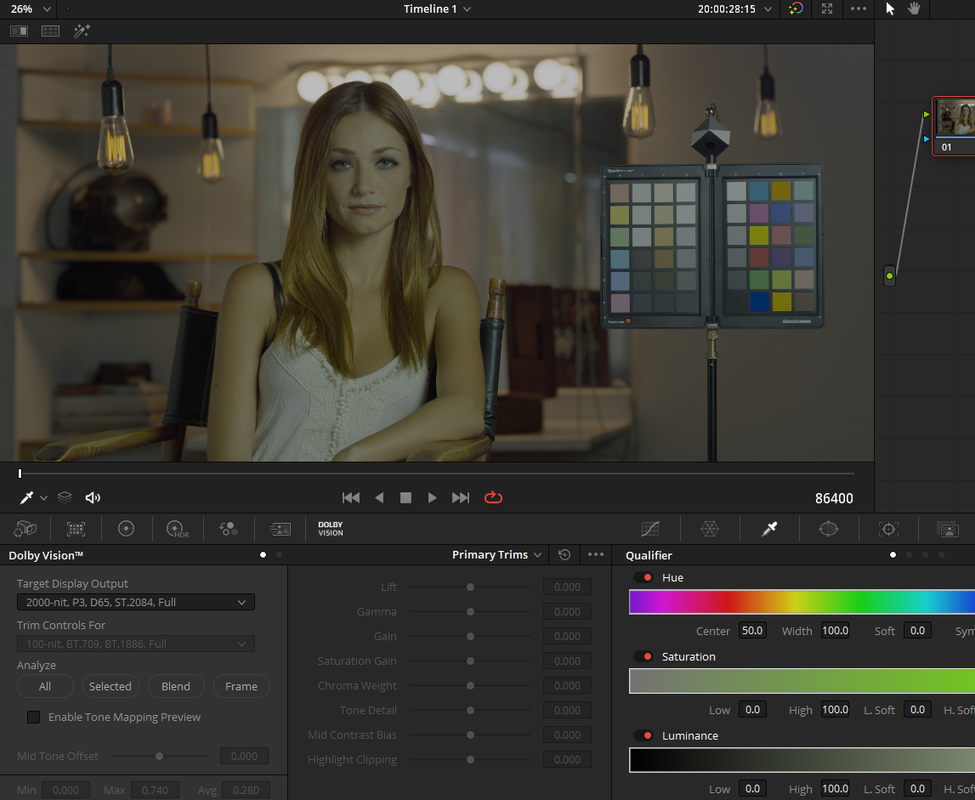Toggle the audio mute speaker icon

(x=93, y=497)
